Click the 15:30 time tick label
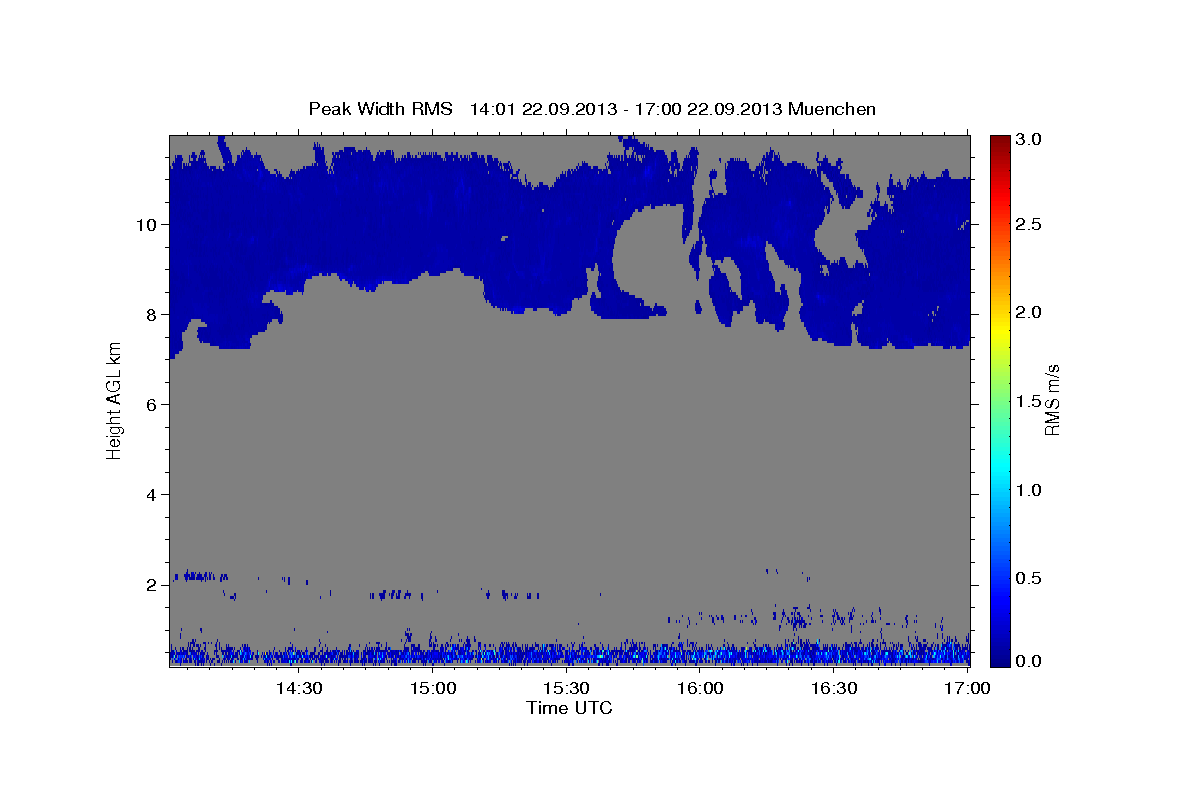 pyautogui.click(x=566, y=688)
